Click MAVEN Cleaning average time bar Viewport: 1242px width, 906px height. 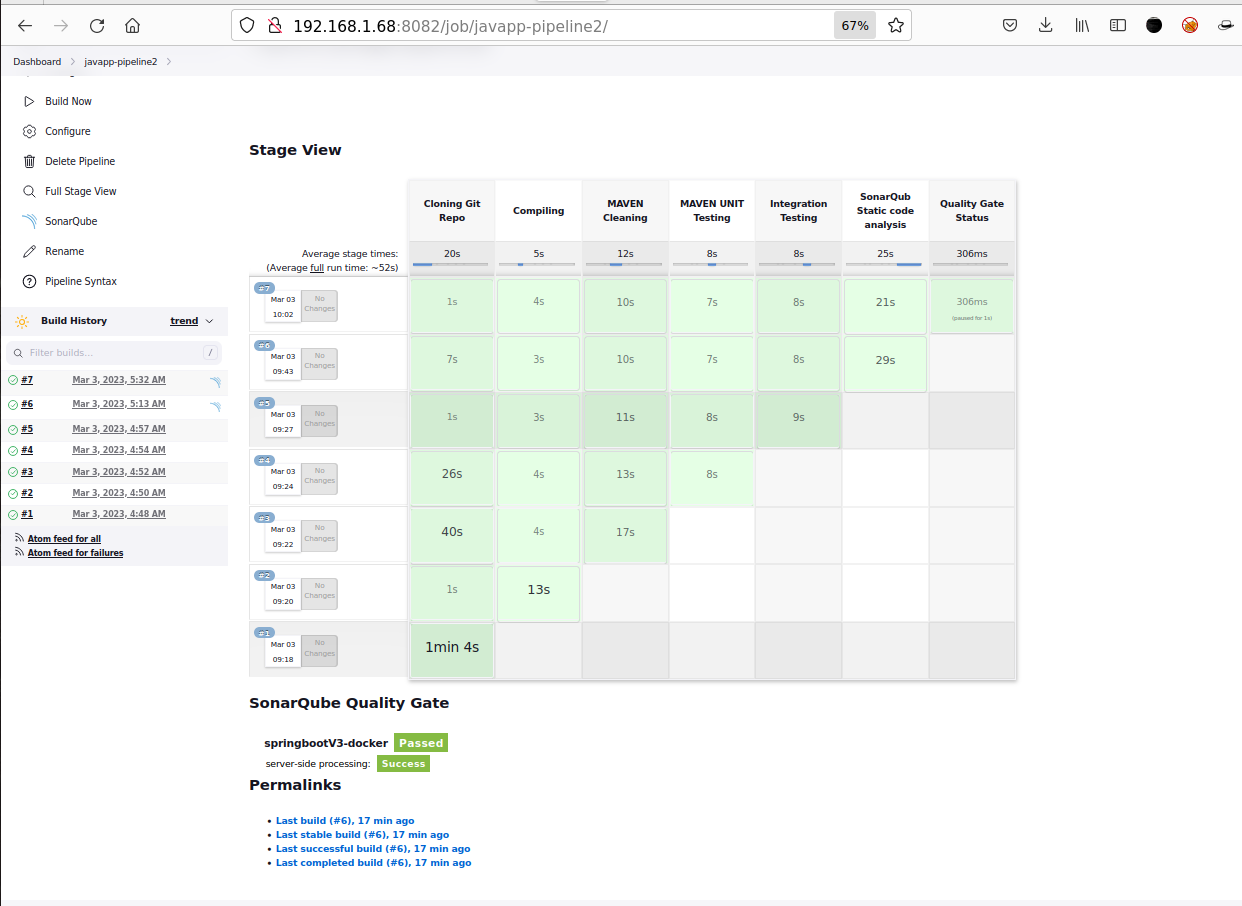pos(625,264)
